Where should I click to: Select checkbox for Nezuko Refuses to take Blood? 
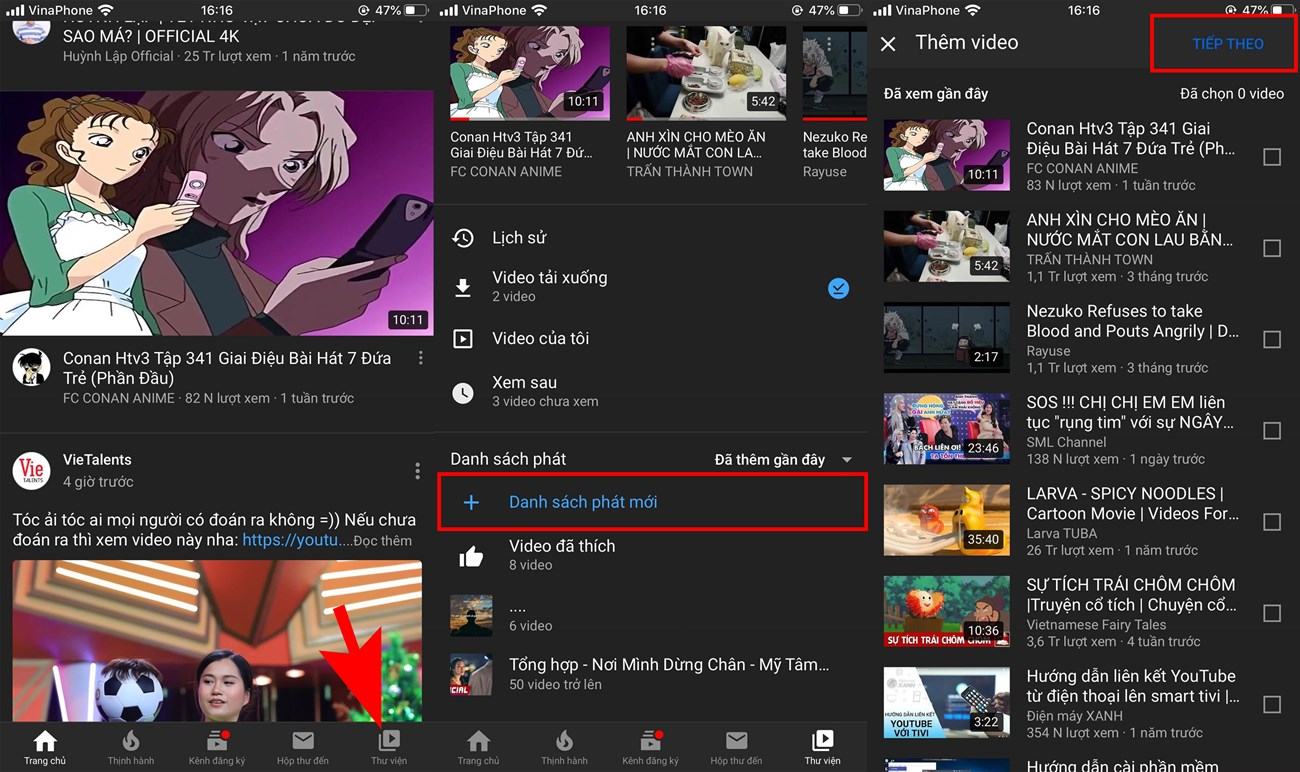click(x=1272, y=340)
